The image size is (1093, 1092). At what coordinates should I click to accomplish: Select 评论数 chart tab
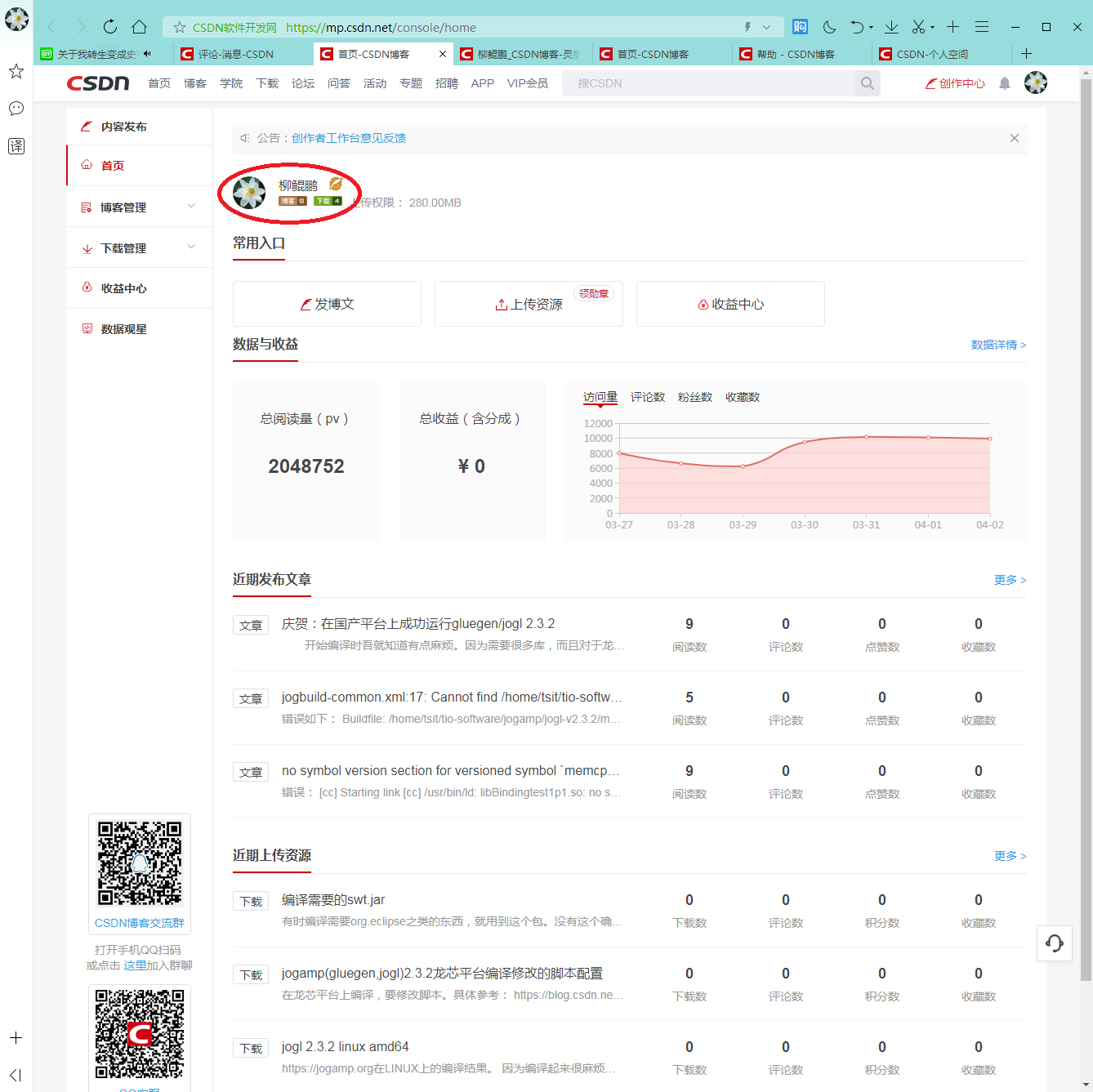[648, 397]
